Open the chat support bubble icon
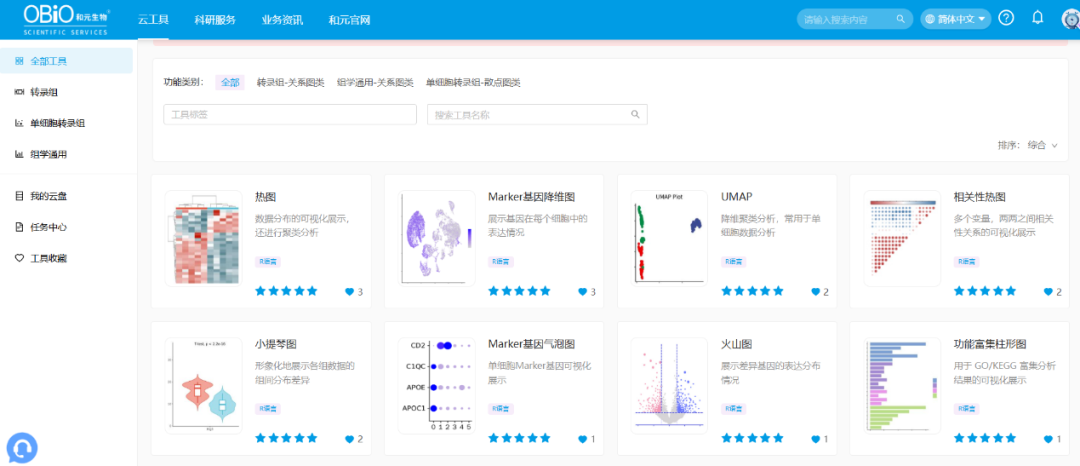This screenshot has width=1080, height=466. pos(22,448)
